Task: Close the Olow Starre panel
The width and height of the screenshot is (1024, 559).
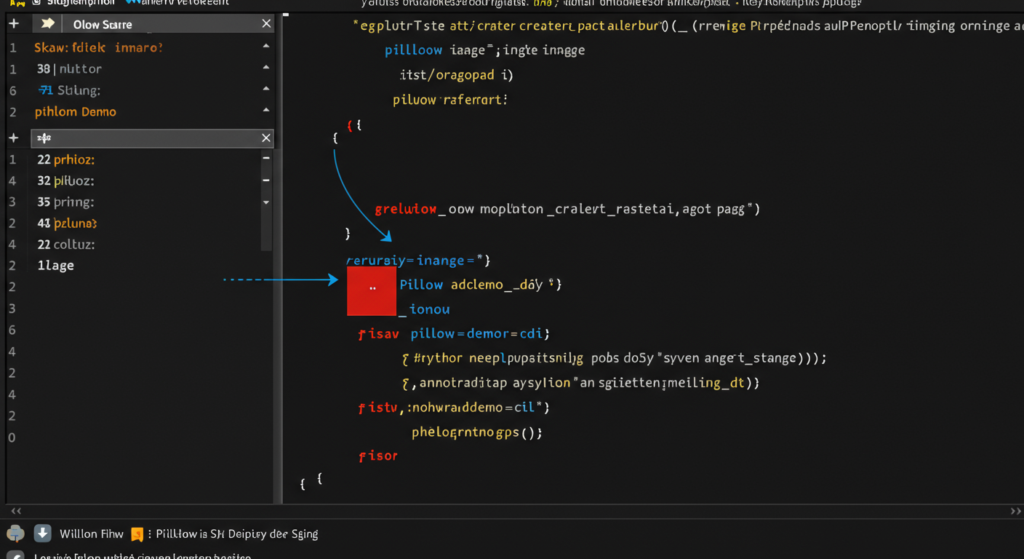Action: pos(266,24)
